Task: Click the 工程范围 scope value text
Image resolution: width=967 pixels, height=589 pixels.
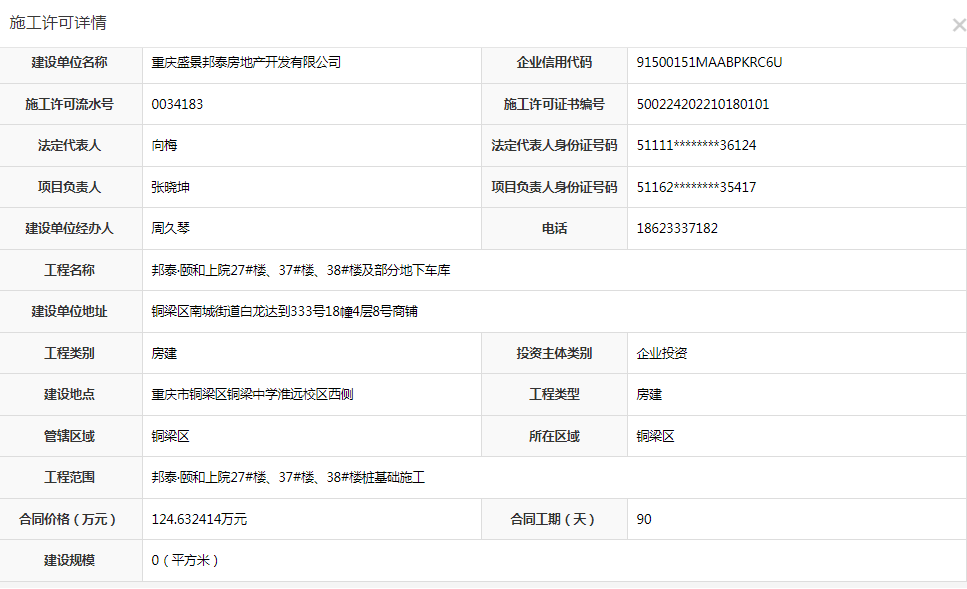Action: coord(288,477)
